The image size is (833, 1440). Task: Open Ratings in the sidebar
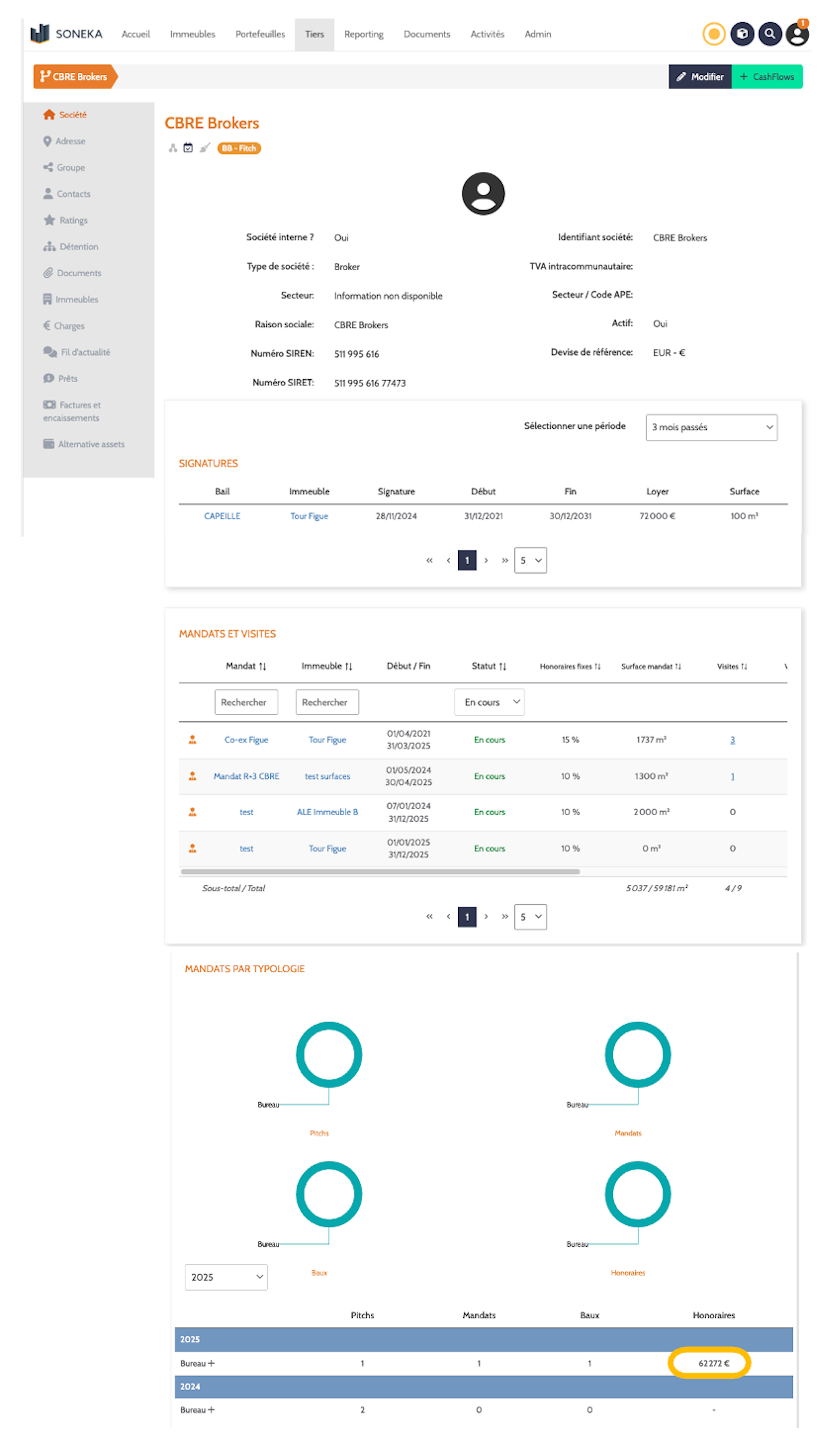[65, 220]
